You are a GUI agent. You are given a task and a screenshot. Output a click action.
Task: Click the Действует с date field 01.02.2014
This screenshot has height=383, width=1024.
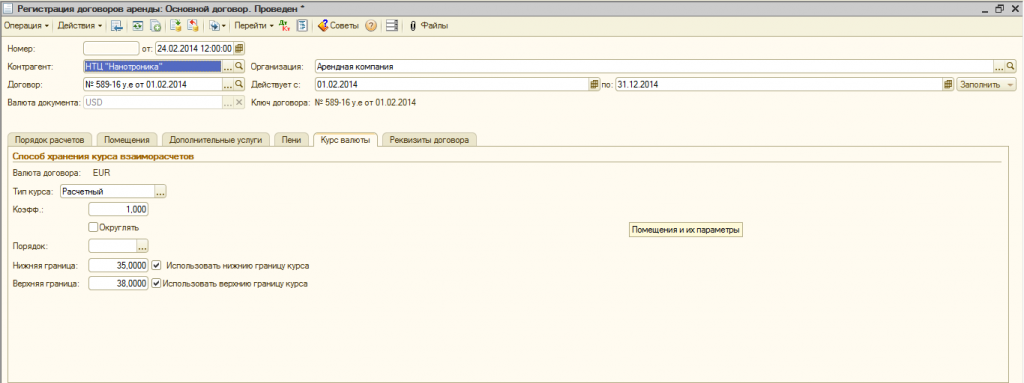pyautogui.click(x=451, y=84)
